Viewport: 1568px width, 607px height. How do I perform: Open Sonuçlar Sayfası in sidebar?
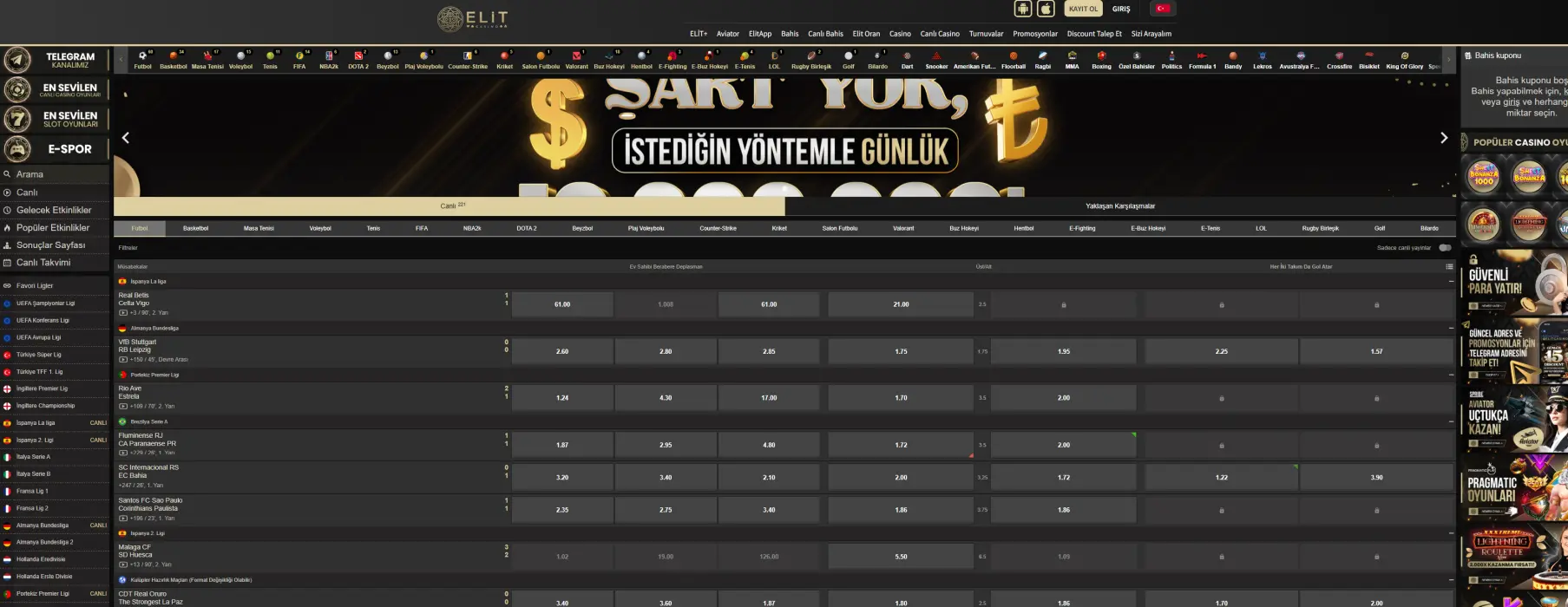click(56, 245)
